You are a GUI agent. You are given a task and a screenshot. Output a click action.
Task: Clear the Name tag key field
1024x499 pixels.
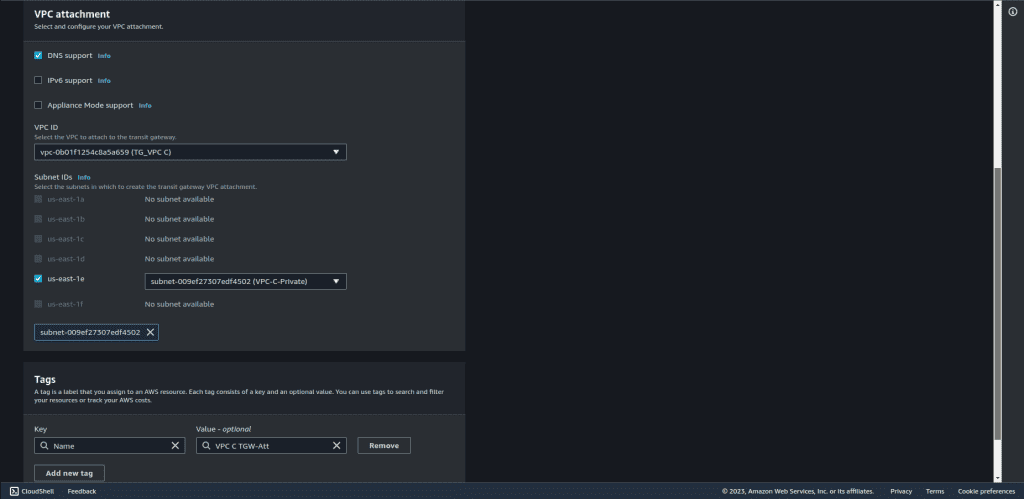175,446
